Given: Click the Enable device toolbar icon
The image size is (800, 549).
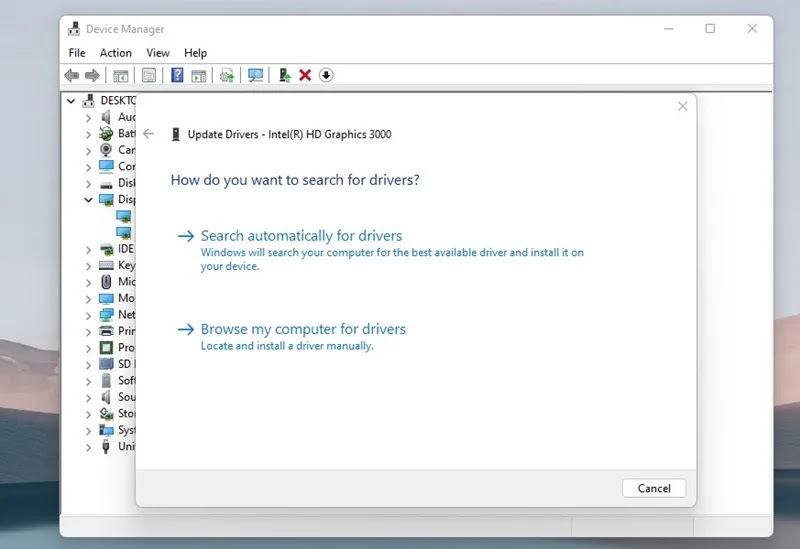Looking at the screenshot, I should 285,76.
